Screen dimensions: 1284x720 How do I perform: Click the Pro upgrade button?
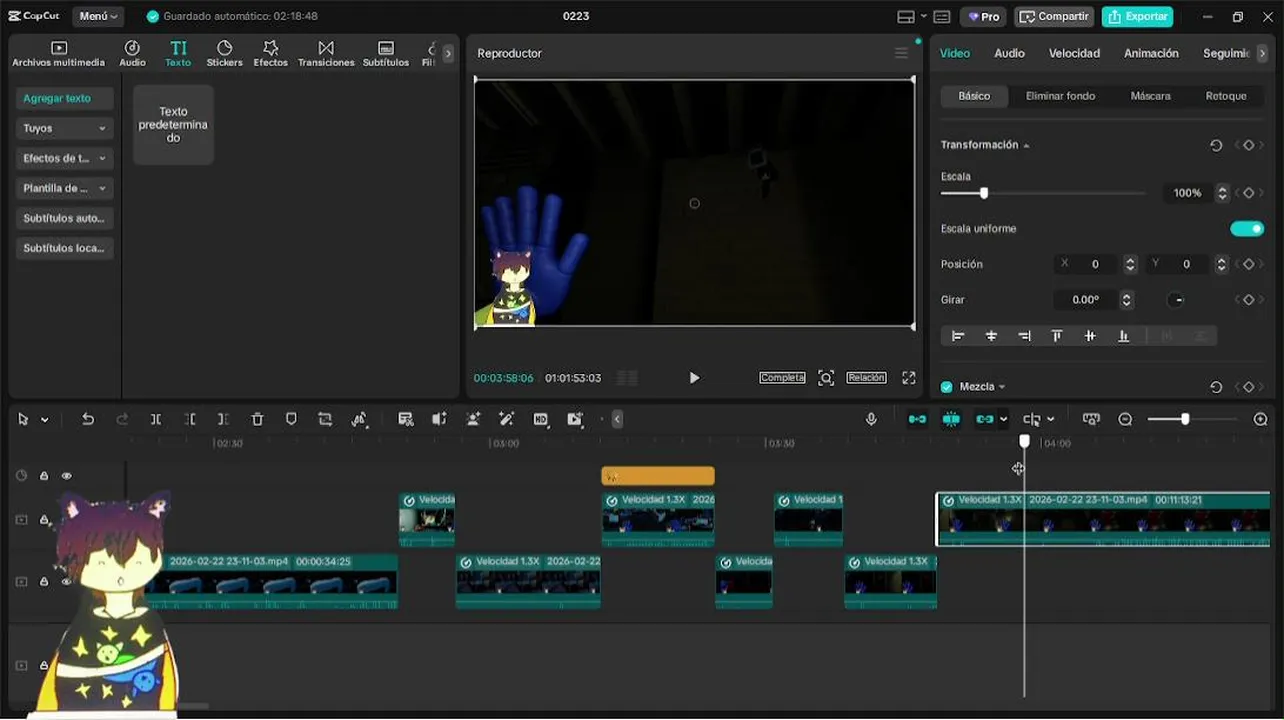[983, 16]
